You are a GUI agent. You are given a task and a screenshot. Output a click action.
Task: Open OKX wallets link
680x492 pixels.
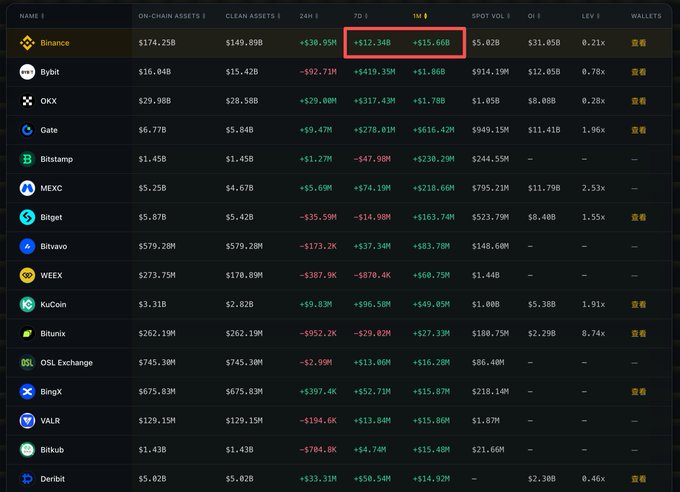(x=638, y=101)
